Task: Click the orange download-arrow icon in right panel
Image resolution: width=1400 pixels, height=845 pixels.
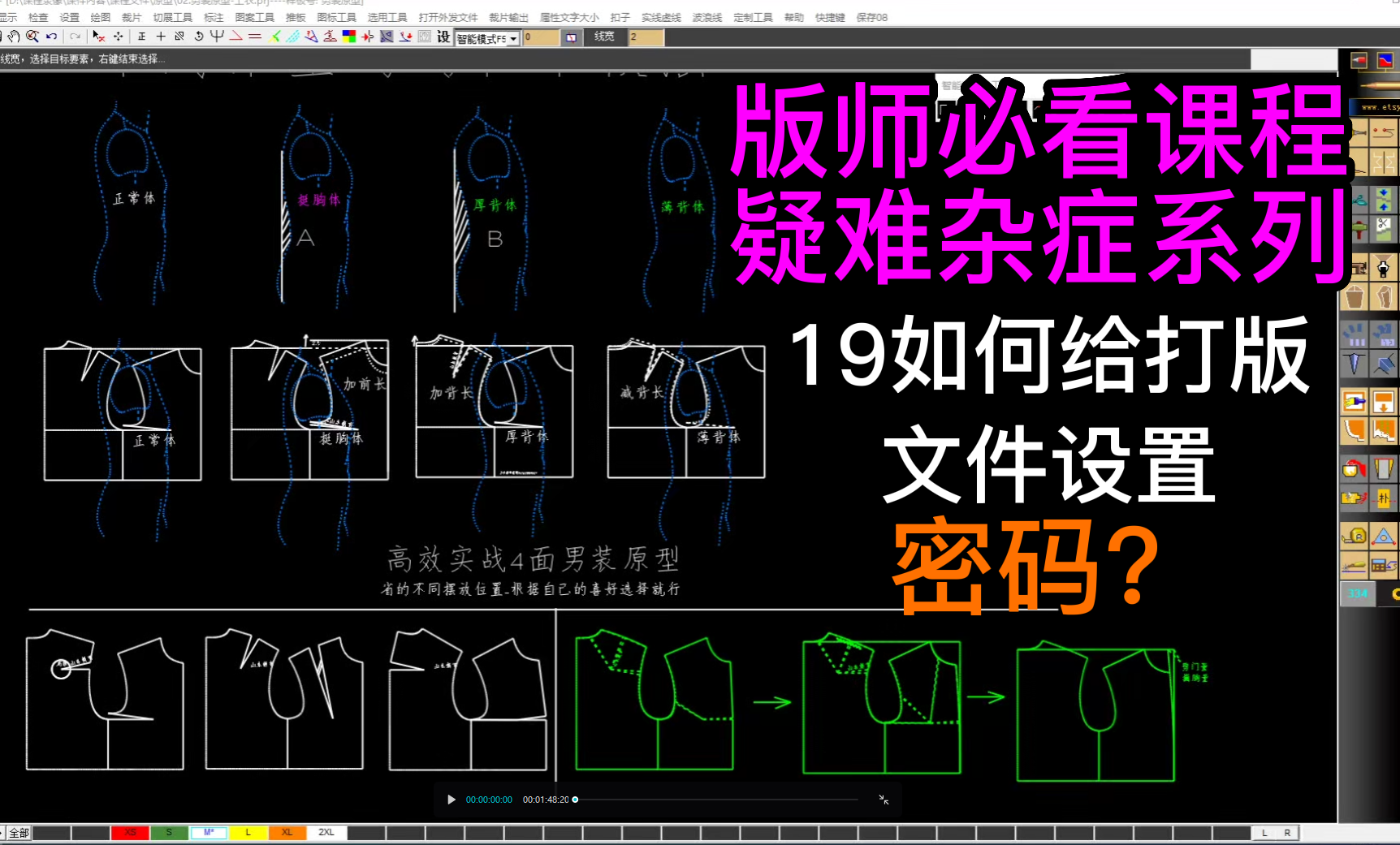Action: point(1384,402)
